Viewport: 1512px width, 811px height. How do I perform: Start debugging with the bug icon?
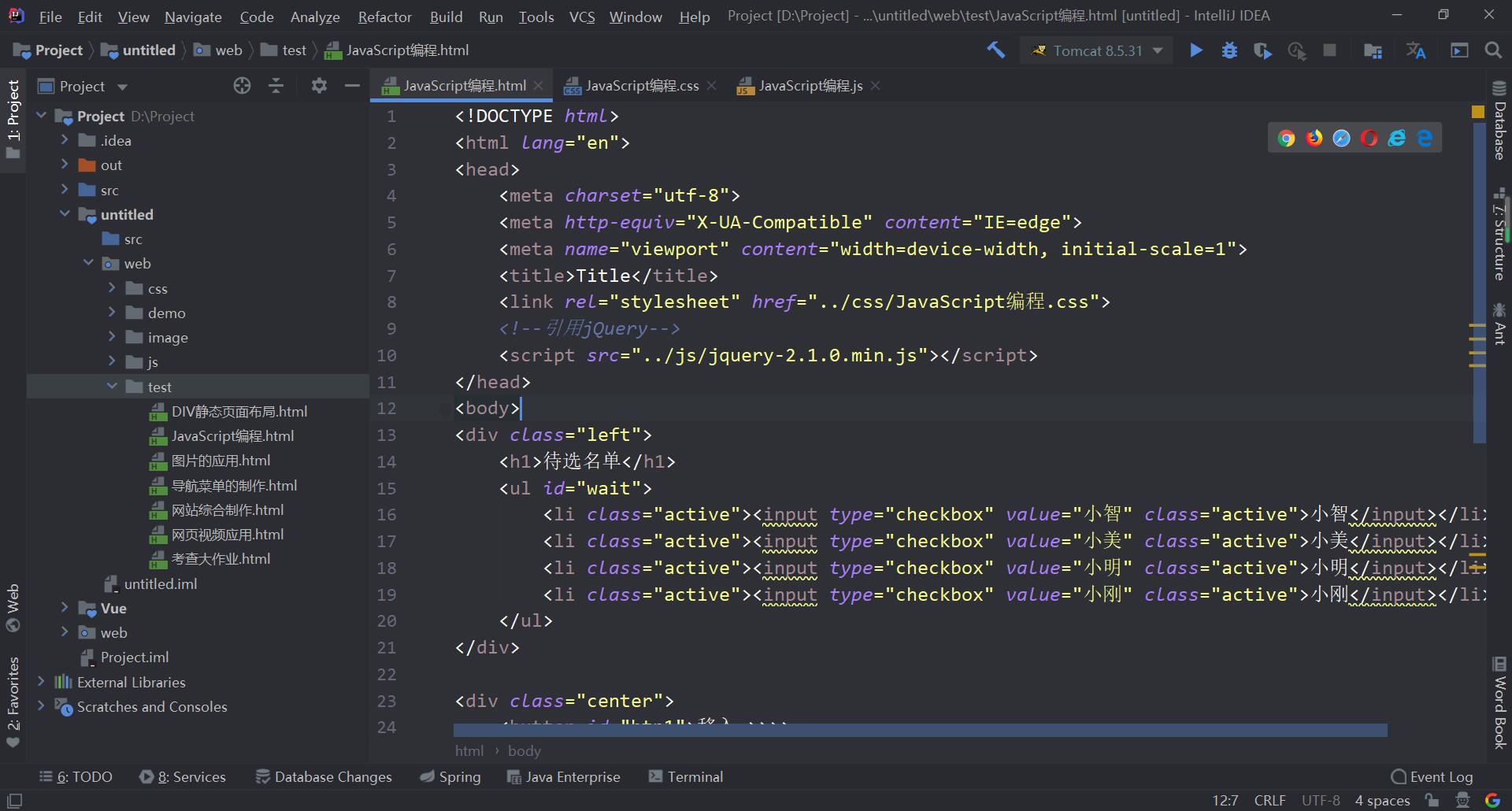tap(1229, 50)
